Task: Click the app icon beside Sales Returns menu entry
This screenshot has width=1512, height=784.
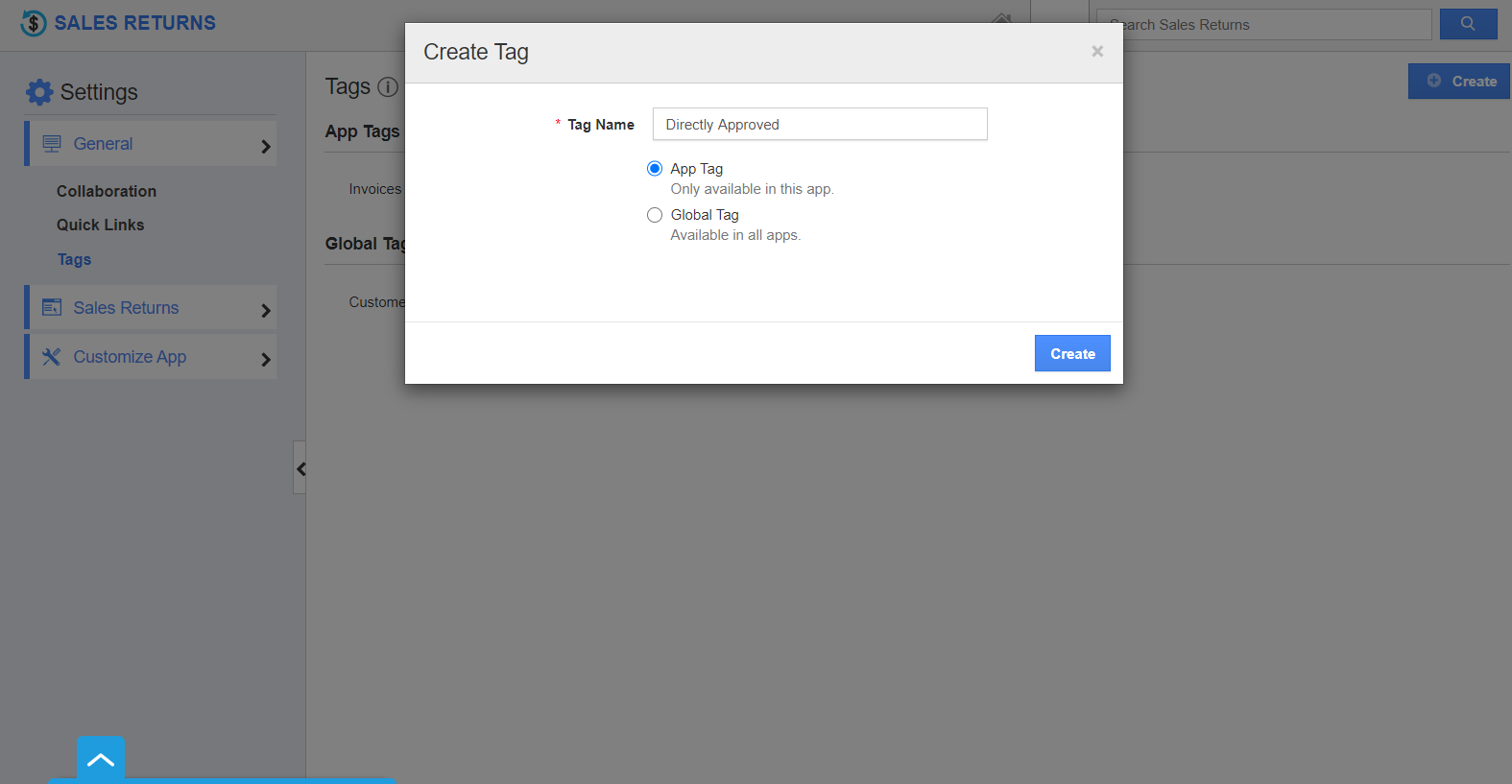Action: (52, 307)
